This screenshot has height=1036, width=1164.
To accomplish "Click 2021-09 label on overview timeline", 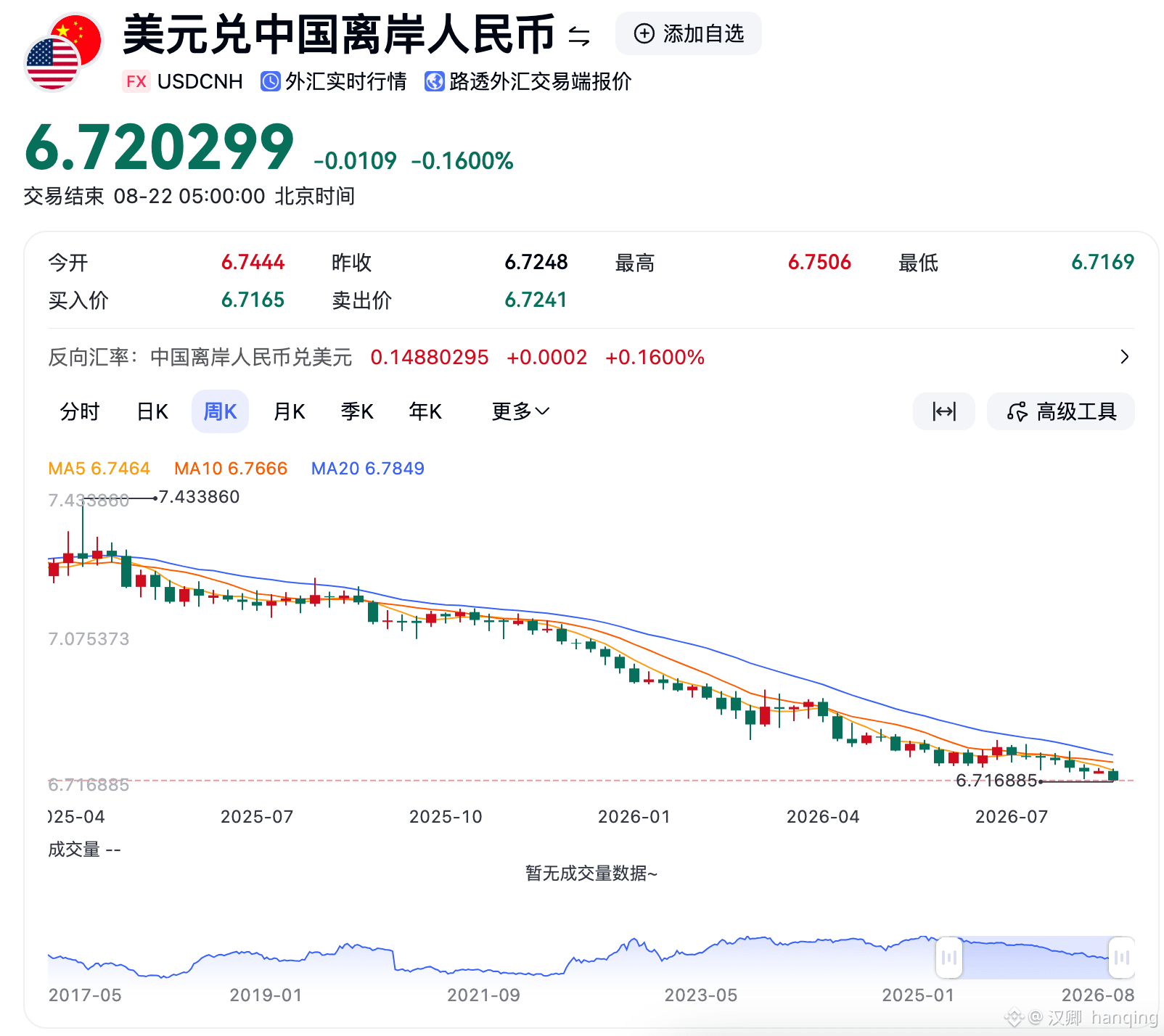I will coord(484,995).
